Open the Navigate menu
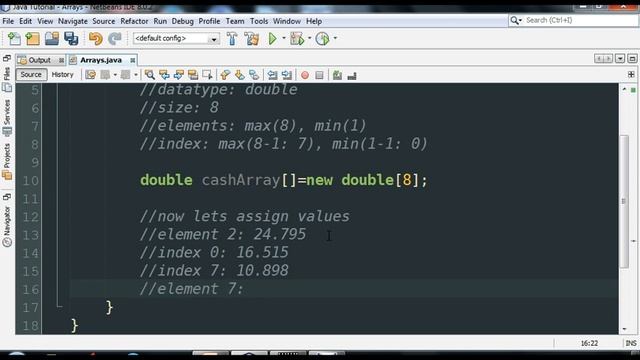The width and height of the screenshot is (640, 360). tap(73, 21)
